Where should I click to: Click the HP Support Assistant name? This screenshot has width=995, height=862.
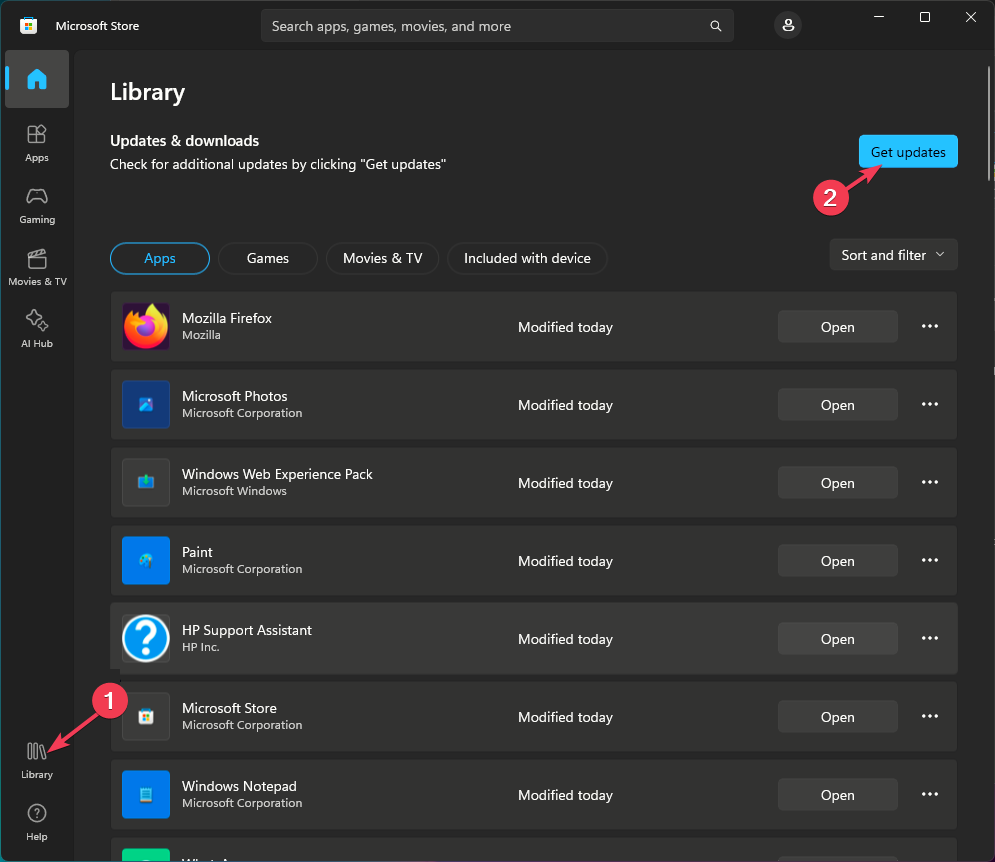coord(247,630)
